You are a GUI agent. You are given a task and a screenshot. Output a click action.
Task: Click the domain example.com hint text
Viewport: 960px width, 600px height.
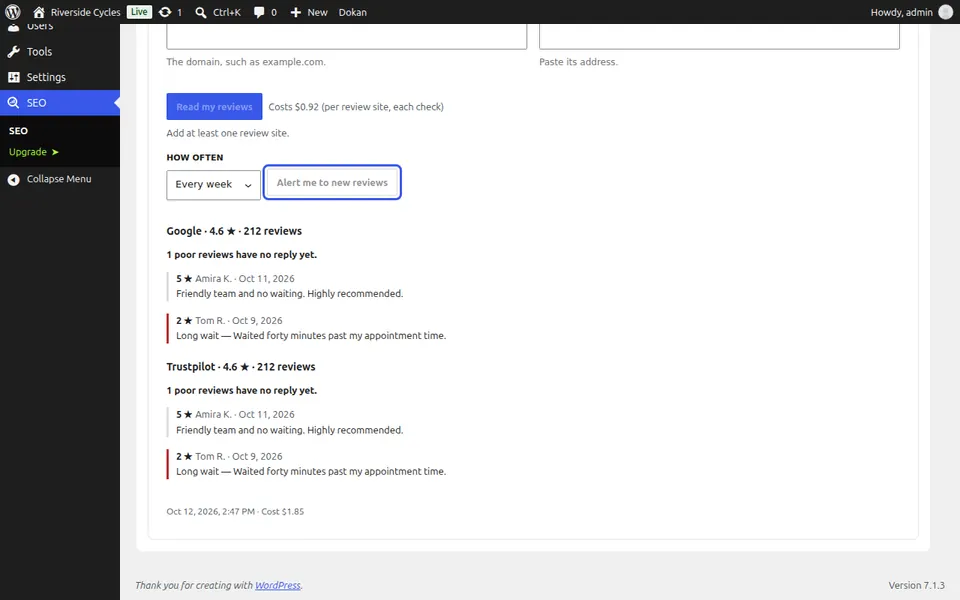(246, 62)
